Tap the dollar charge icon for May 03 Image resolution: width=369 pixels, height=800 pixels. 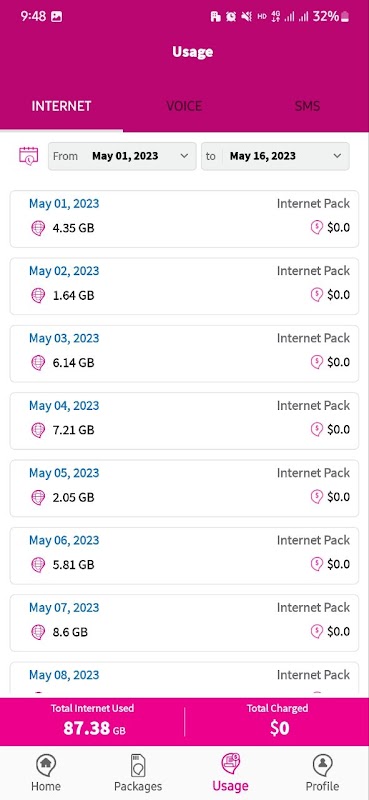tap(316, 362)
